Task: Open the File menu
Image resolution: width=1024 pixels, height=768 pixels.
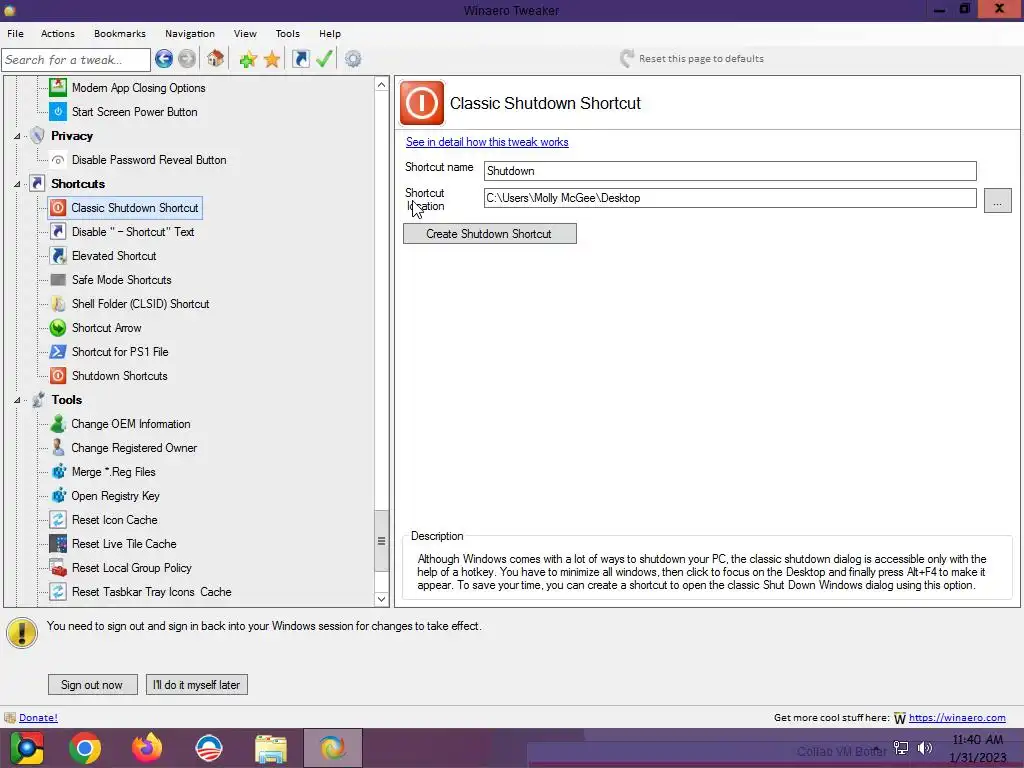Action: tap(15, 33)
